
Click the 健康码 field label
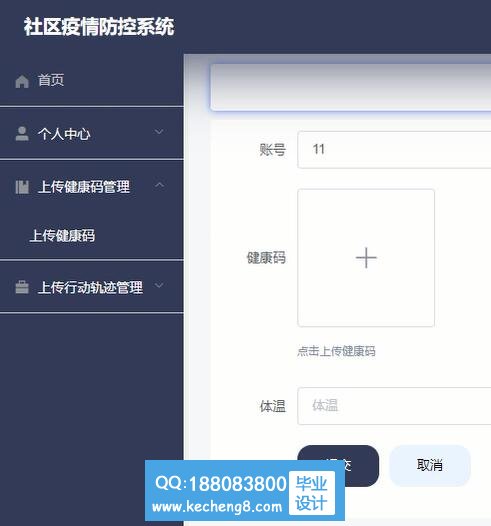pyautogui.click(x=266, y=258)
